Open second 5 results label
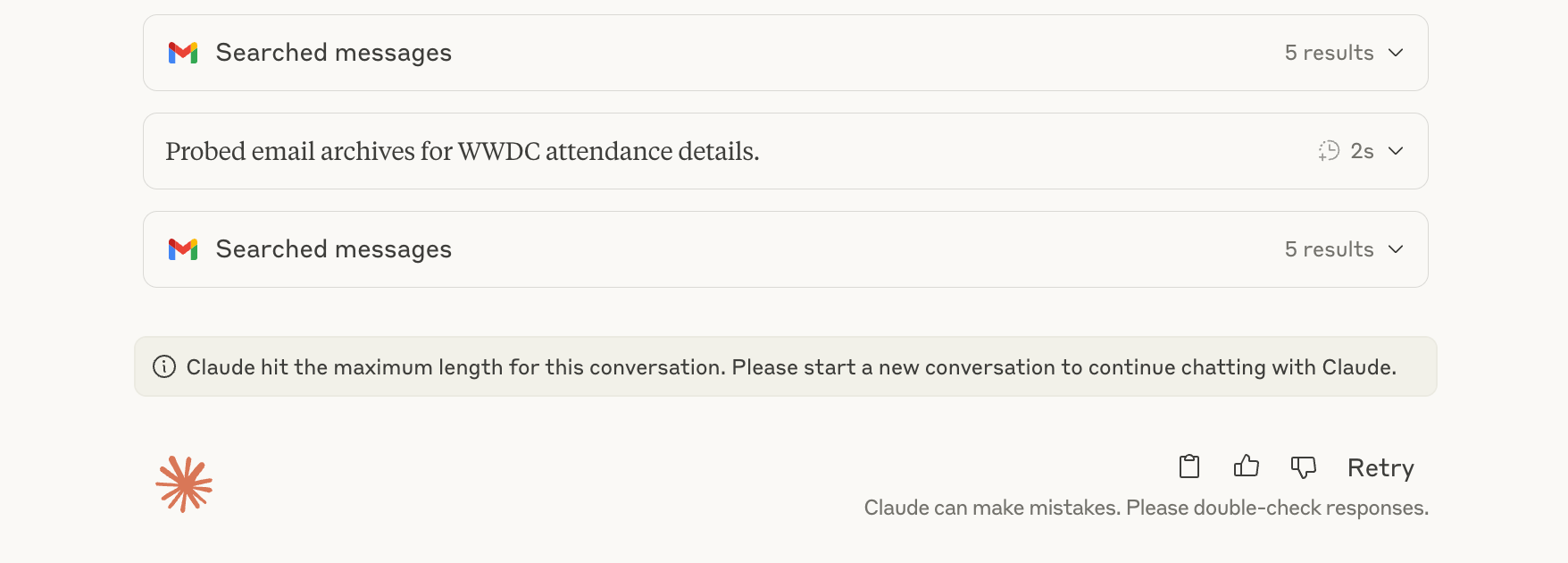The image size is (1568, 563). tap(1329, 249)
